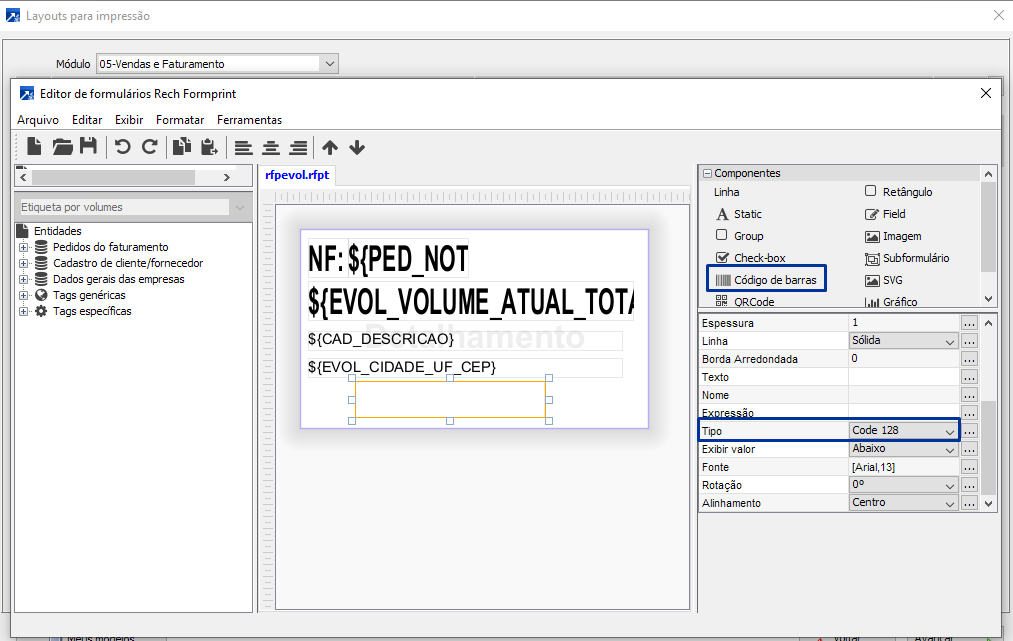Viewport: 1013px width, 641px height.
Task: Choose the QRCode component
Action: [x=754, y=302]
